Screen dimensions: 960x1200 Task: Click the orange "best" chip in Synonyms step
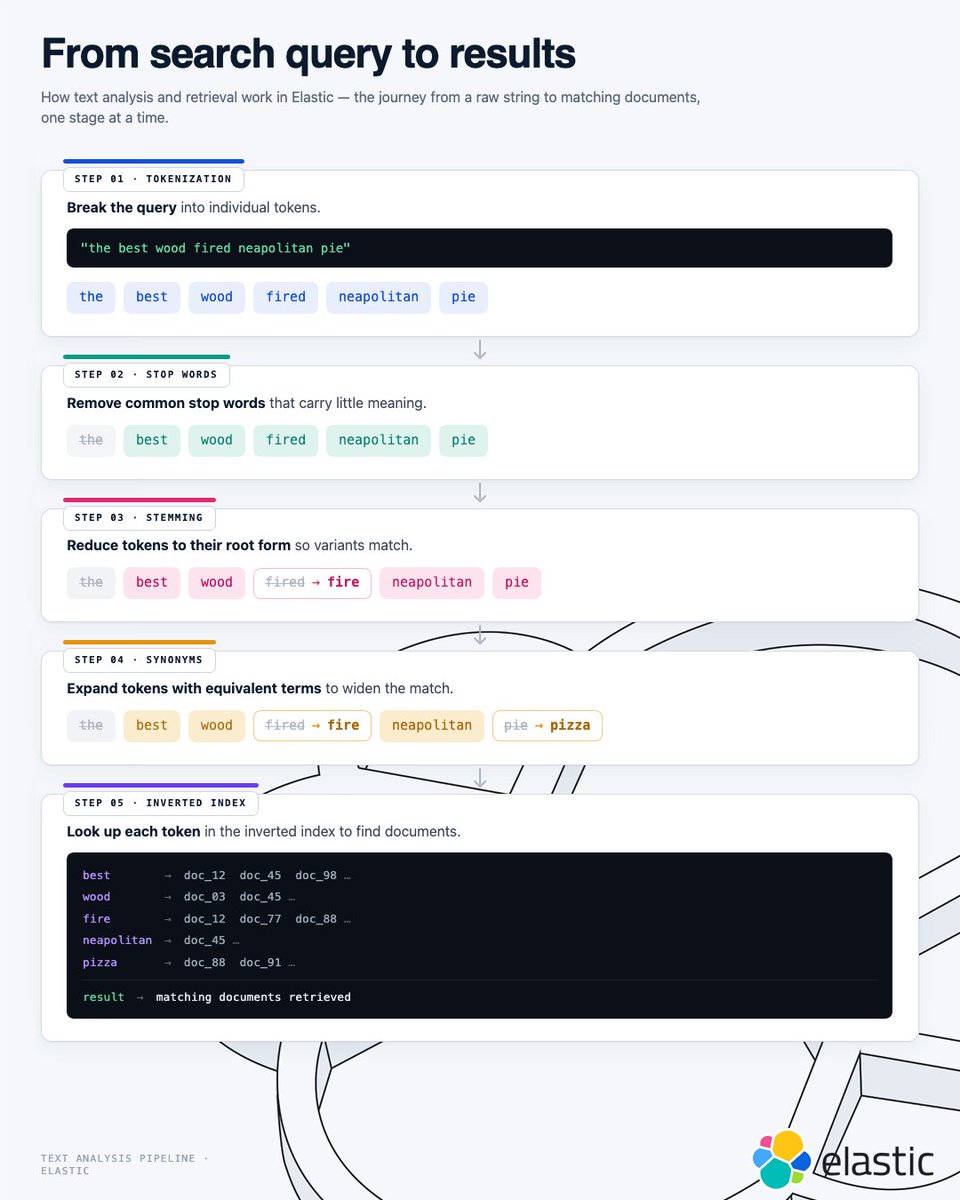tap(152, 726)
